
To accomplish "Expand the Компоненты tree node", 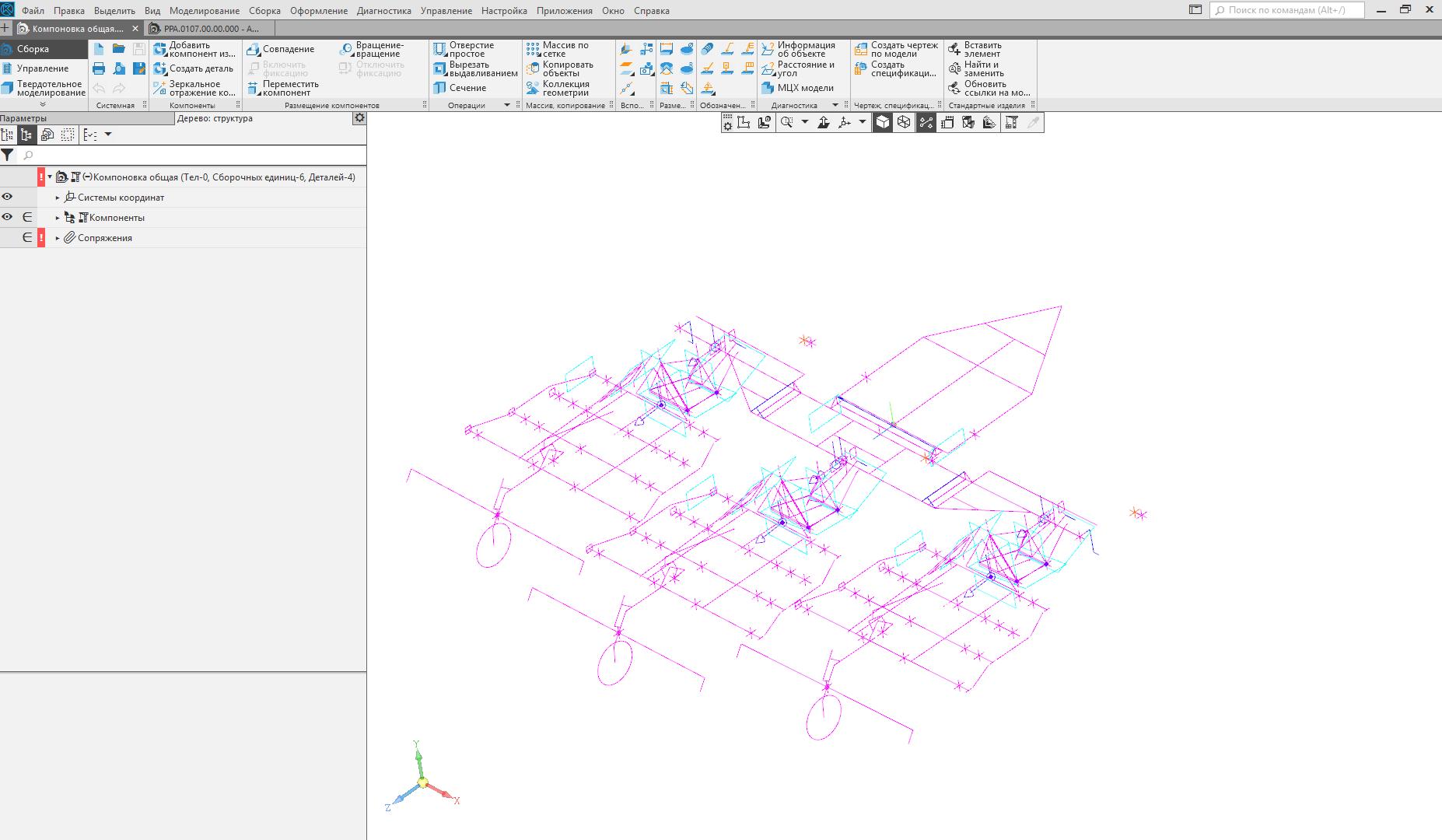I will pyautogui.click(x=58, y=218).
